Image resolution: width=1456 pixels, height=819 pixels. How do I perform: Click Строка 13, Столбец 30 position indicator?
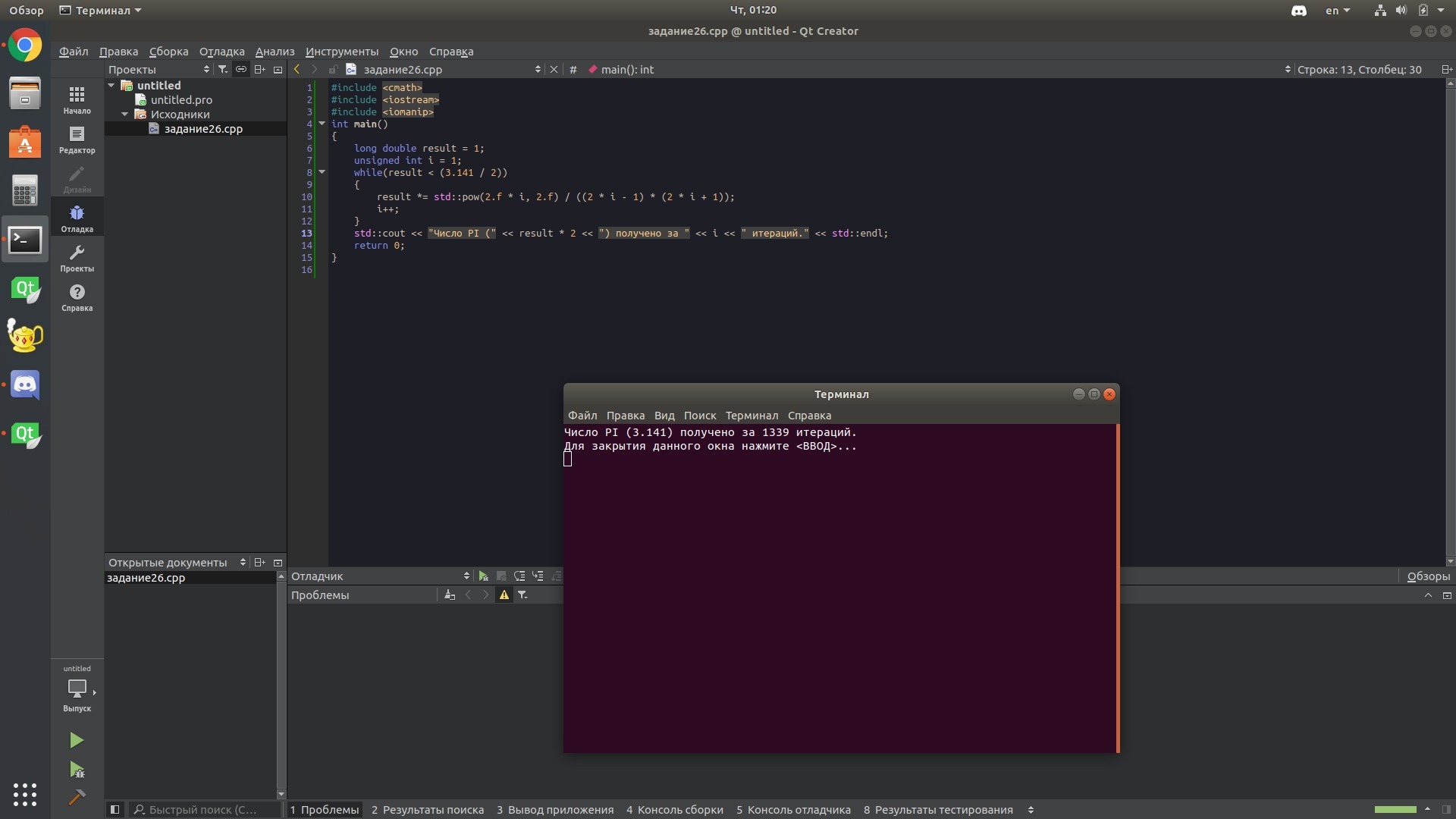click(x=1359, y=69)
